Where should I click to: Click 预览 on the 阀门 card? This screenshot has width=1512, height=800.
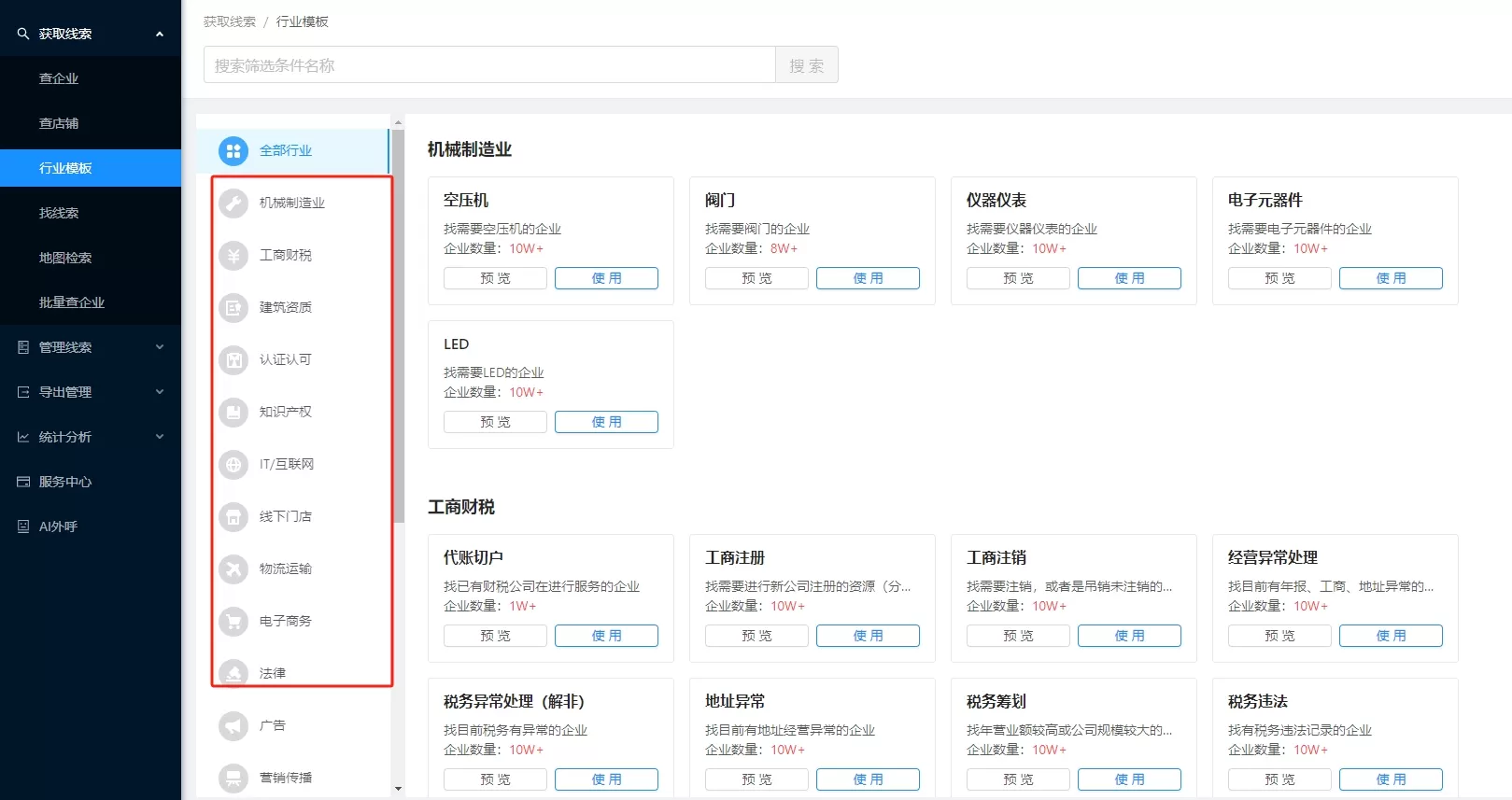point(756,278)
